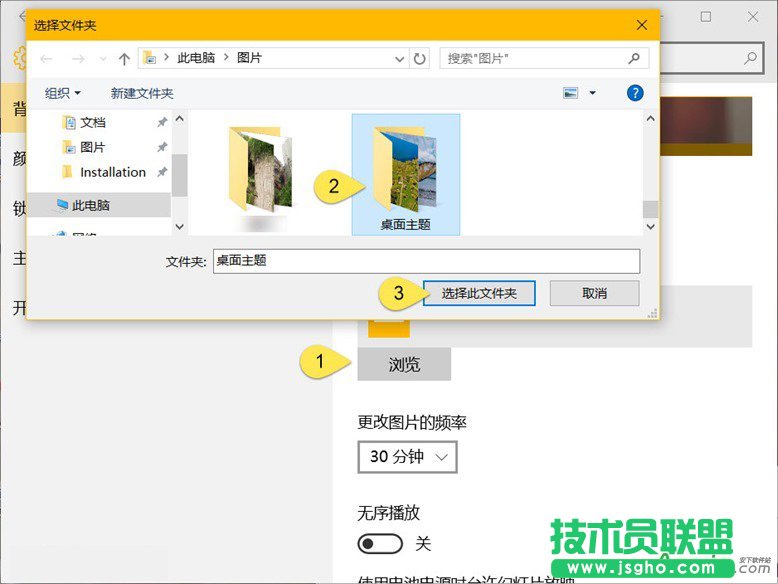
Task: Click 取消 button
Action: tap(594, 293)
